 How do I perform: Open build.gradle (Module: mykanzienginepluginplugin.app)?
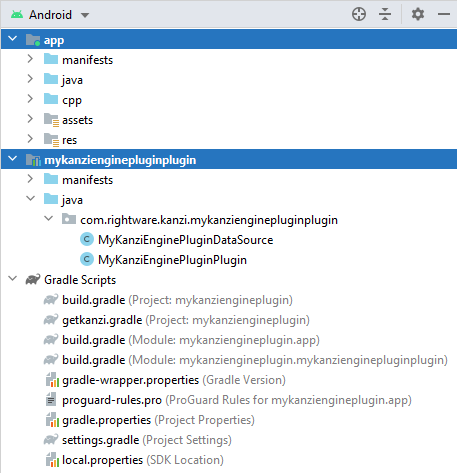coord(191,340)
